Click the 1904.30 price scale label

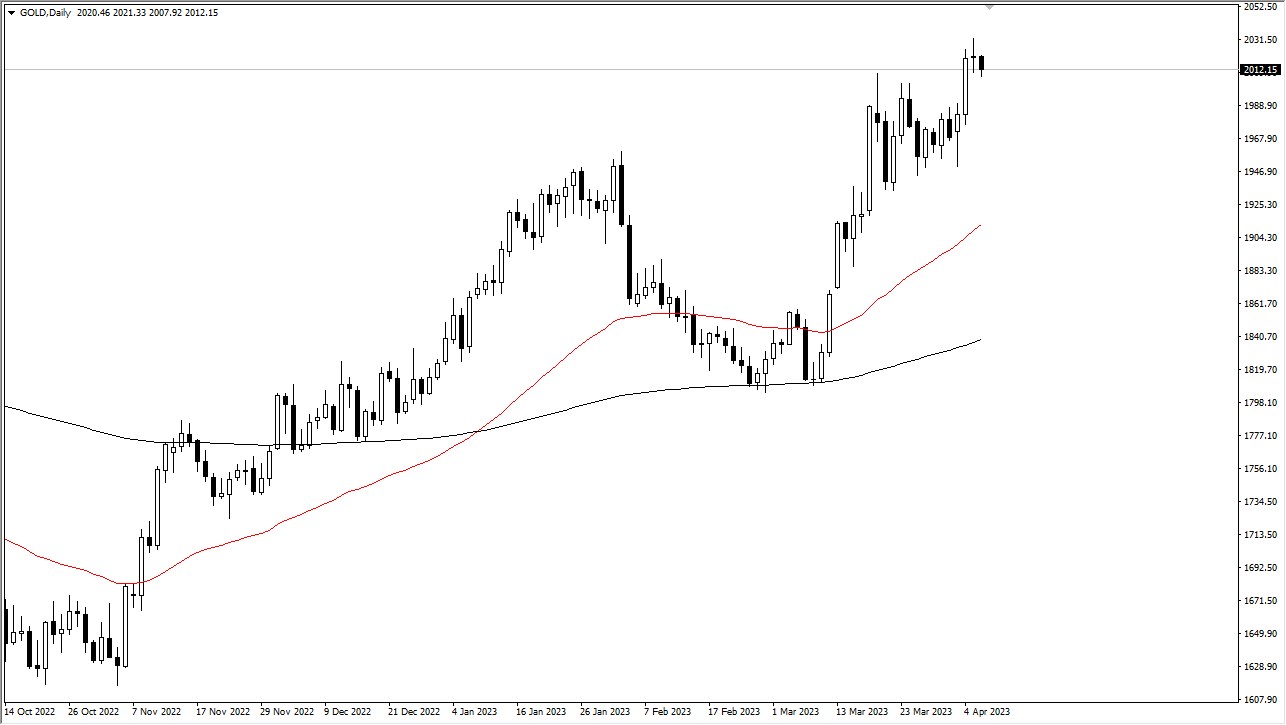1259,238
